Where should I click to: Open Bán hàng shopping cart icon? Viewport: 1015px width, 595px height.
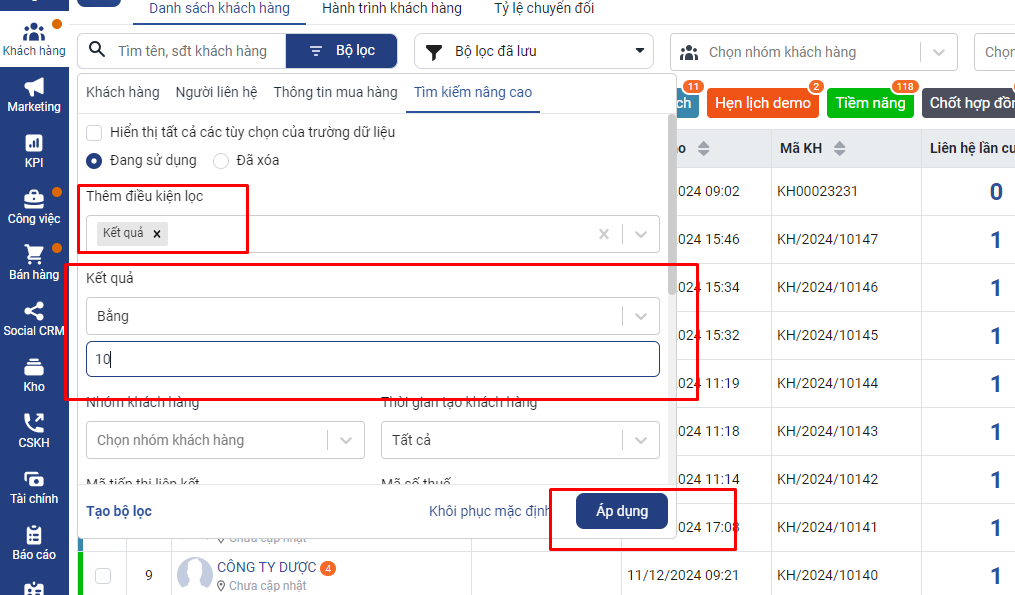pos(34,263)
